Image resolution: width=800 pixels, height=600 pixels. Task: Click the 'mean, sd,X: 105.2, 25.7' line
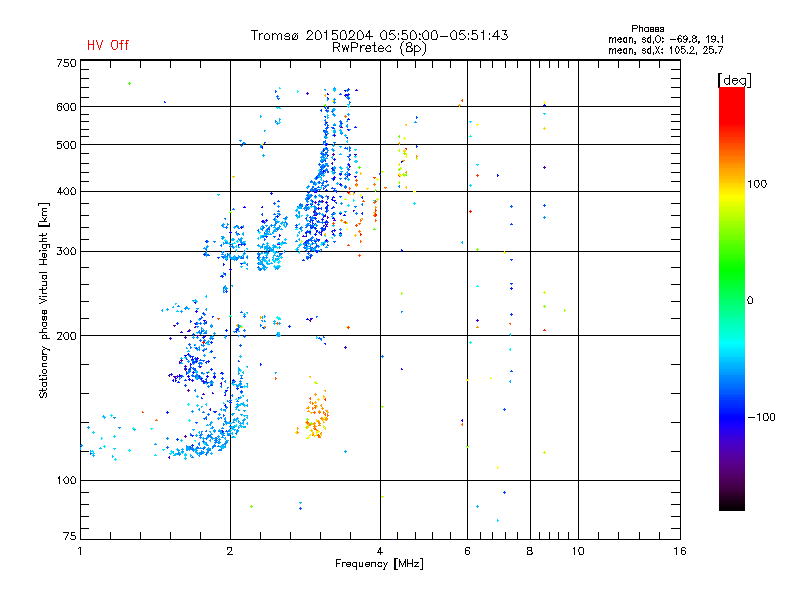[x=665, y=50]
